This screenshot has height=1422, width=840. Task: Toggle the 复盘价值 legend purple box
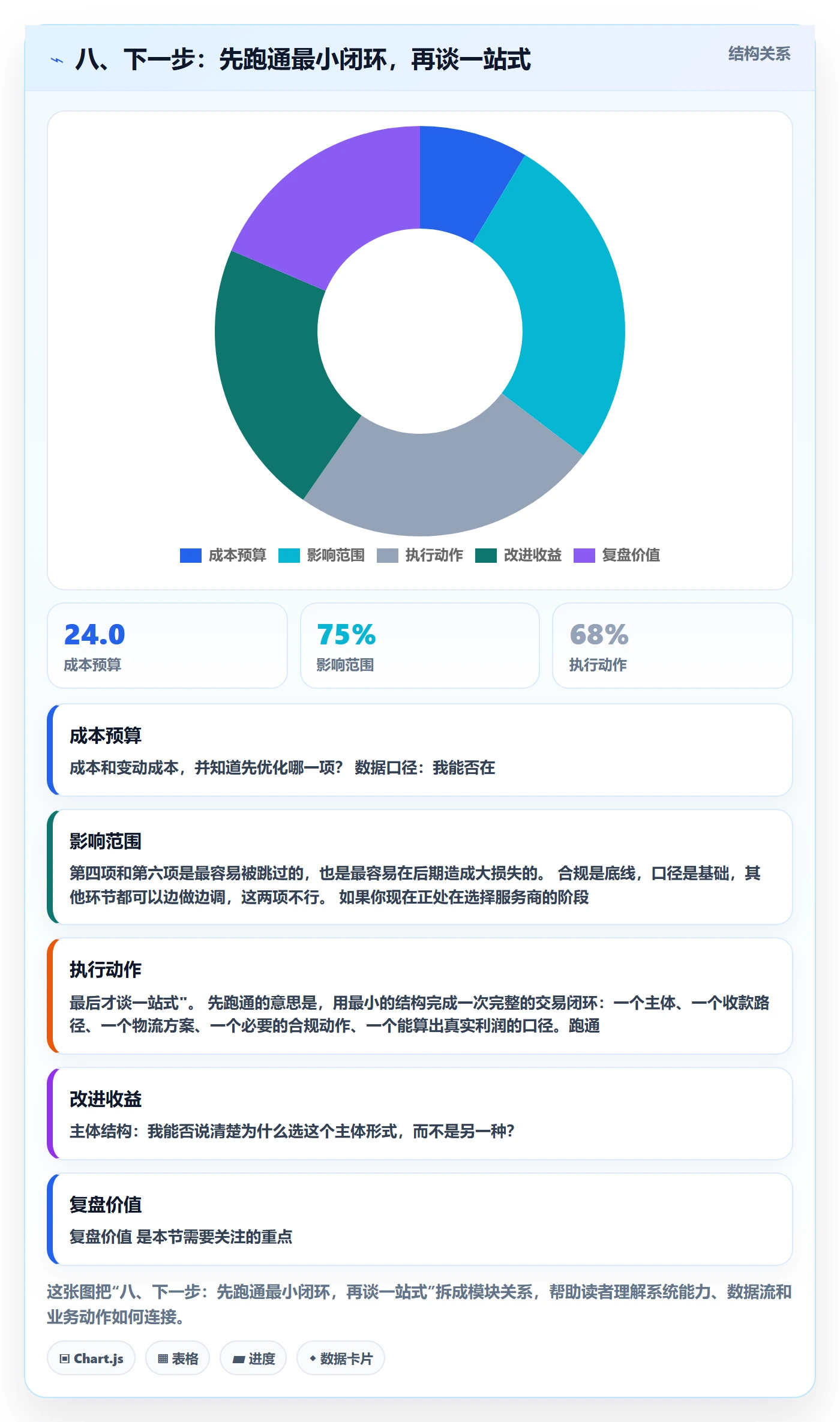tap(584, 556)
